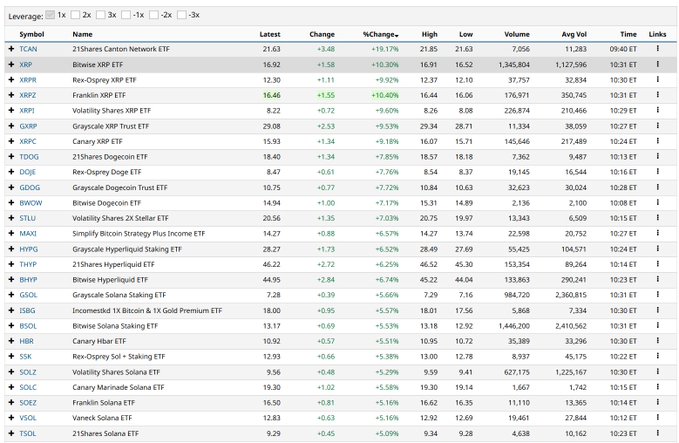Open the links menu for HYPG row
The image size is (679, 443).
(657, 249)
